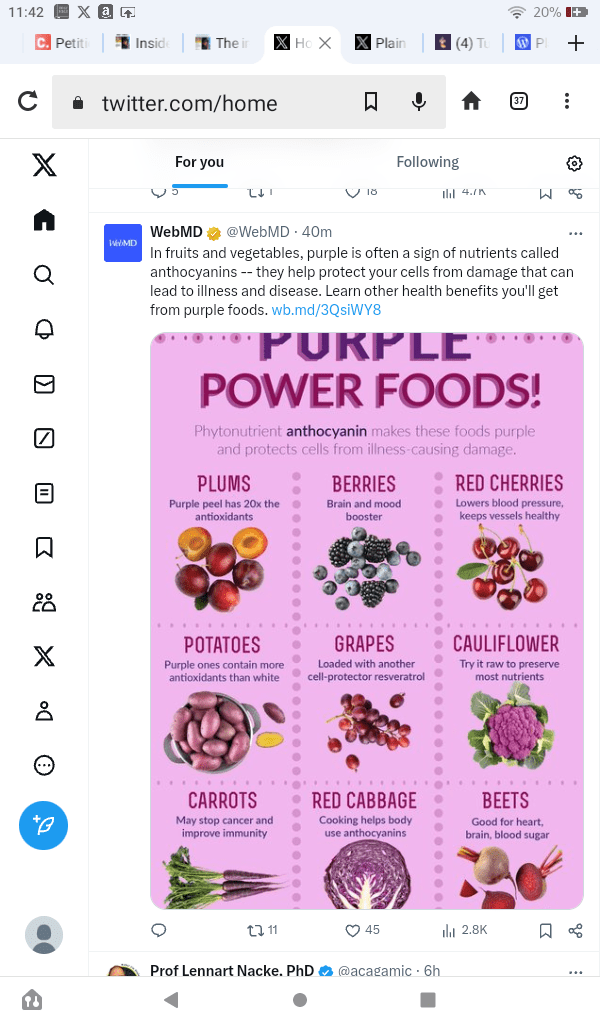Click the twitter.com/home address bar
This screenshot has width=600, height=1024.
pos(190,102)
